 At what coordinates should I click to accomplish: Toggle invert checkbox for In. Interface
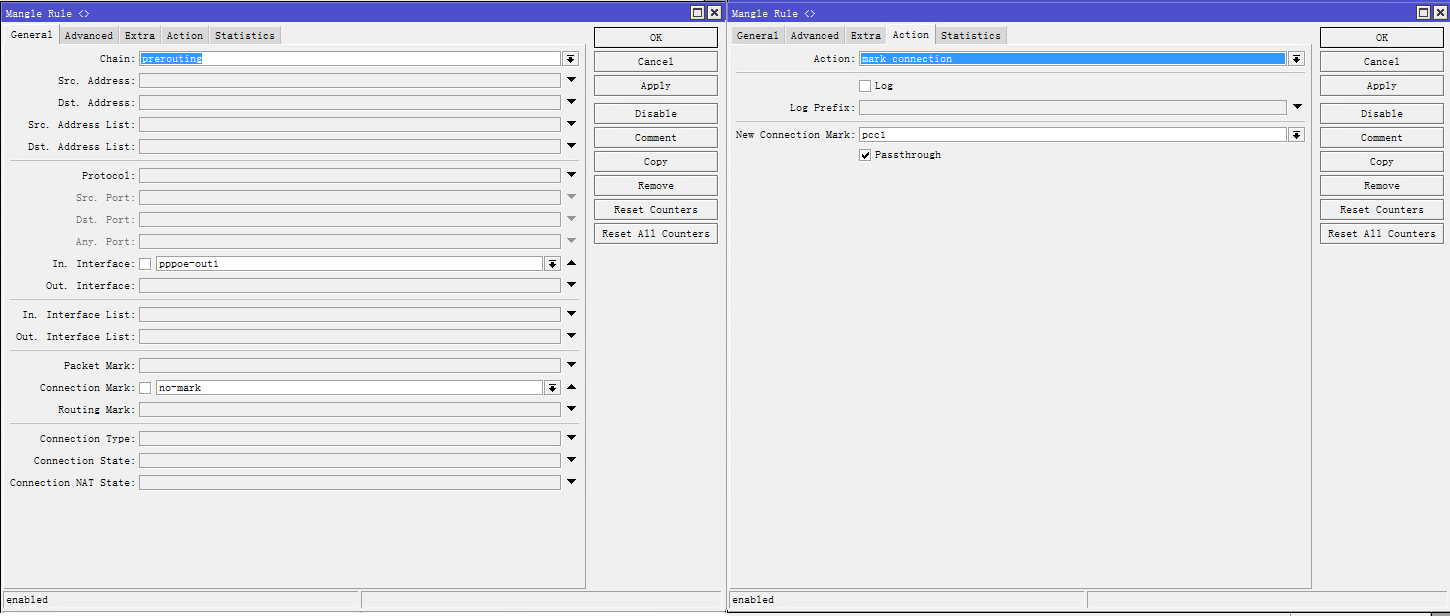click(x=145, y=264)
